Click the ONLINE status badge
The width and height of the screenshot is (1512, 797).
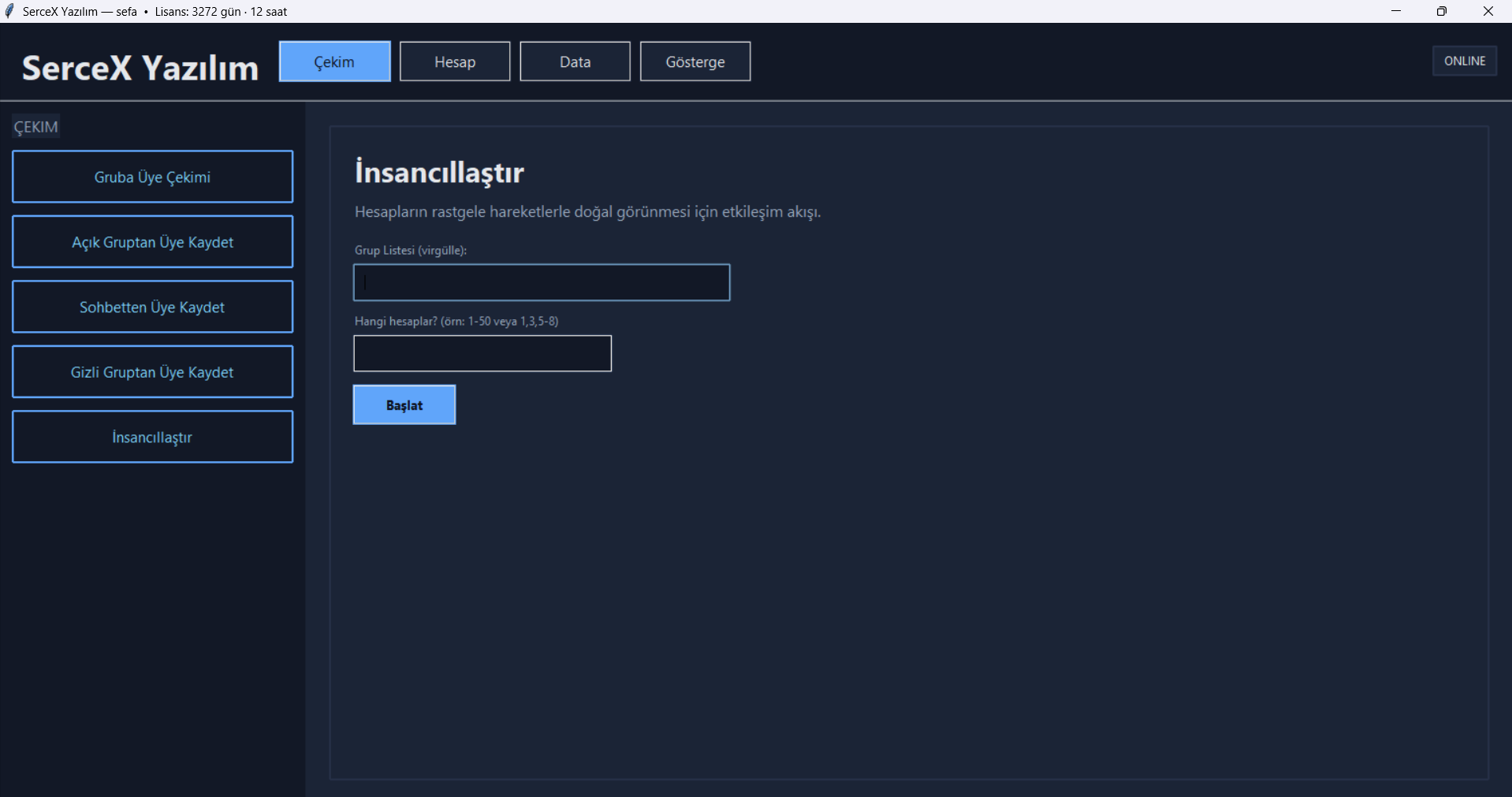1464,61
